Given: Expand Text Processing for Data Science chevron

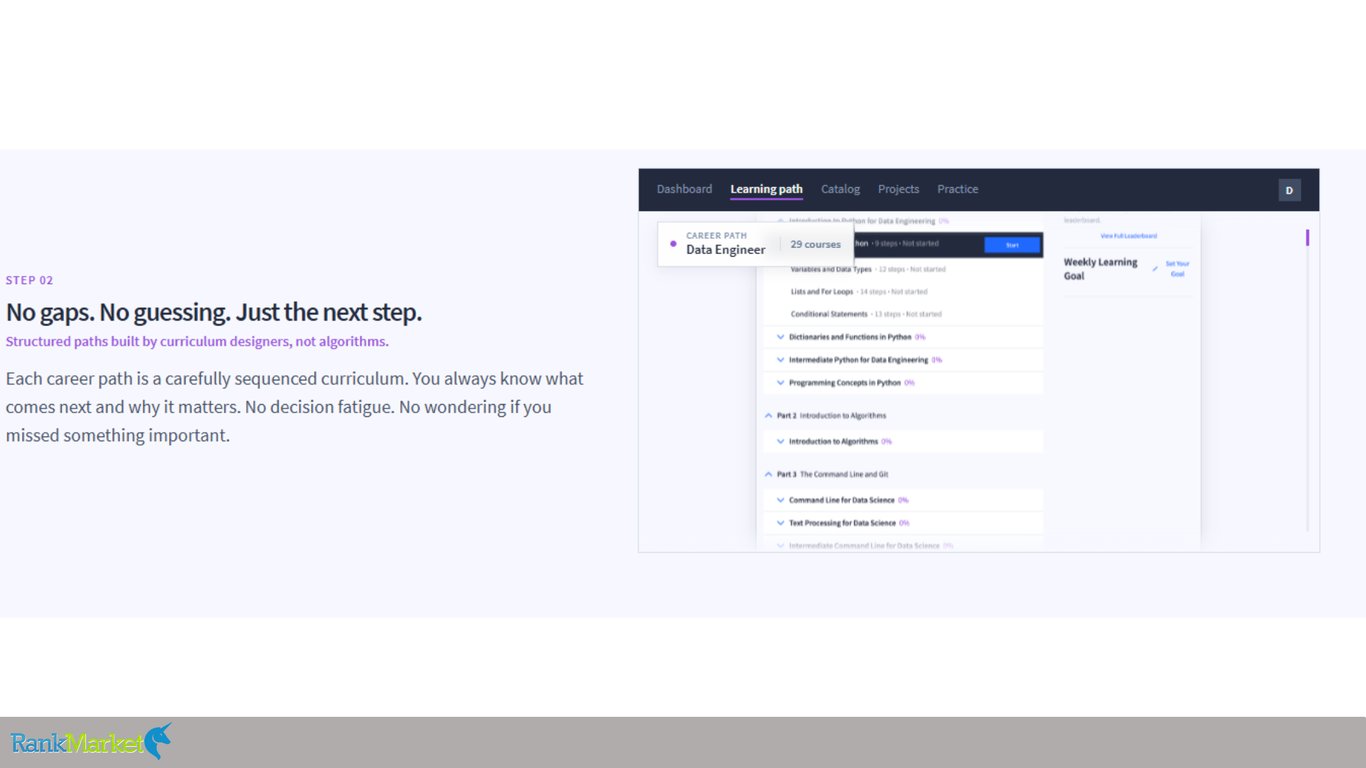Looking at the screenshot, I should tap(781, 523).
